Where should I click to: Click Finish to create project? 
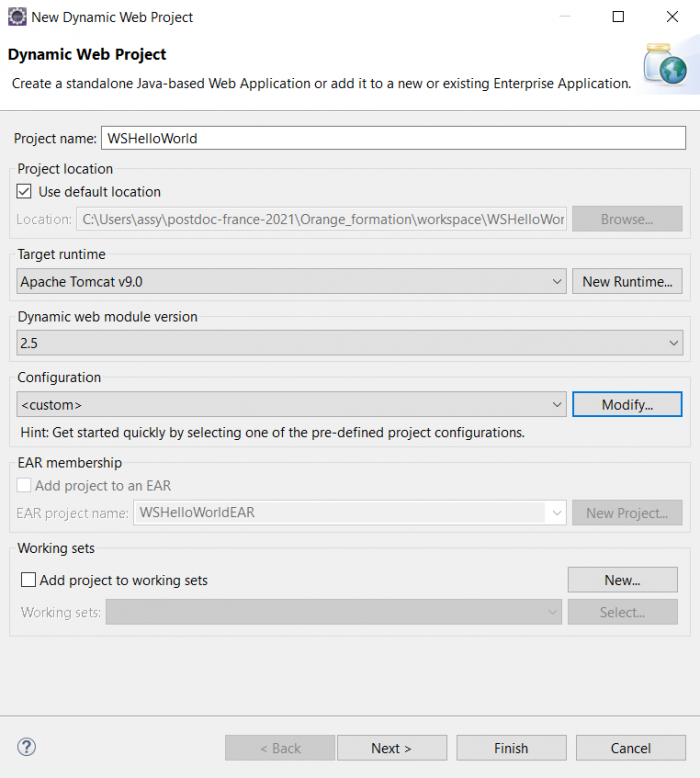coord(511,748)
